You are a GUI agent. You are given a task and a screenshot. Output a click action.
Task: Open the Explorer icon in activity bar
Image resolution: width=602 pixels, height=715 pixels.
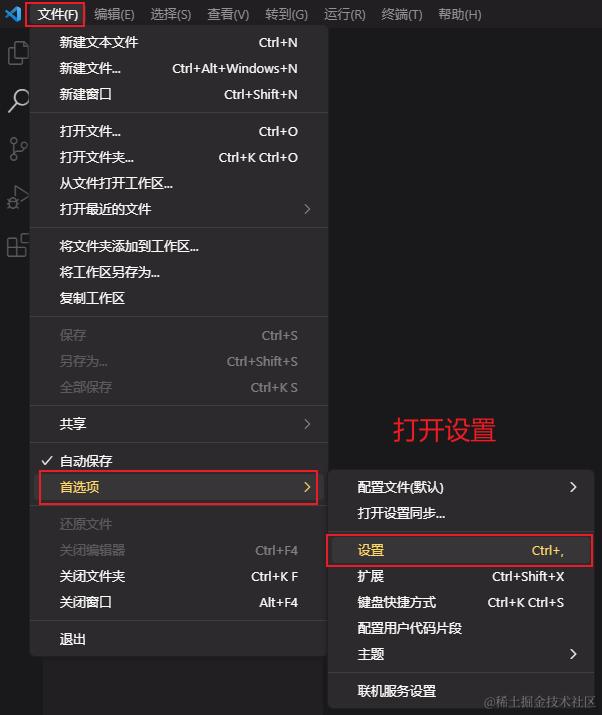point(18,53)
